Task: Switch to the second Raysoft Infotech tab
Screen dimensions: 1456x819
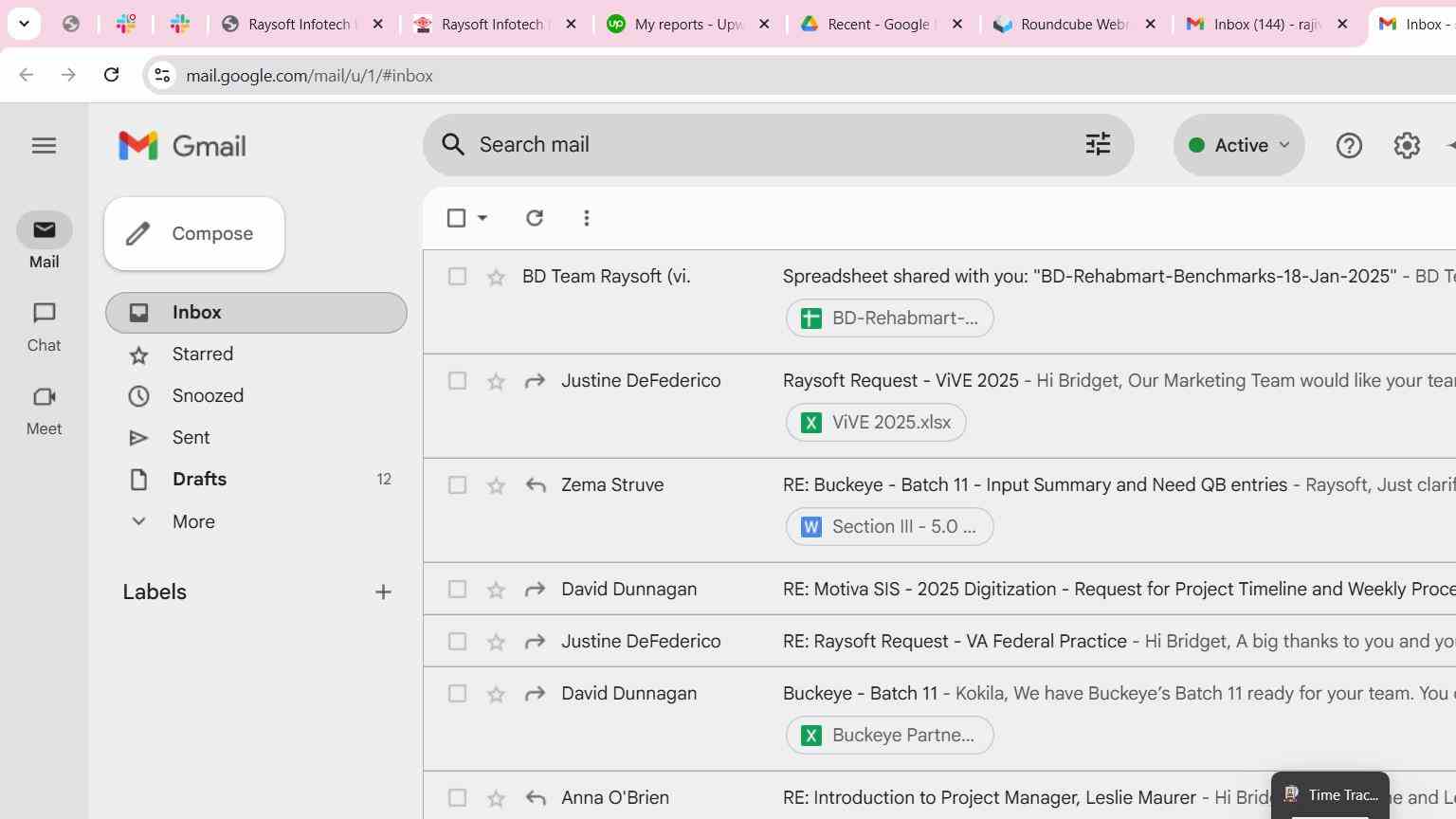Action: 495,24
